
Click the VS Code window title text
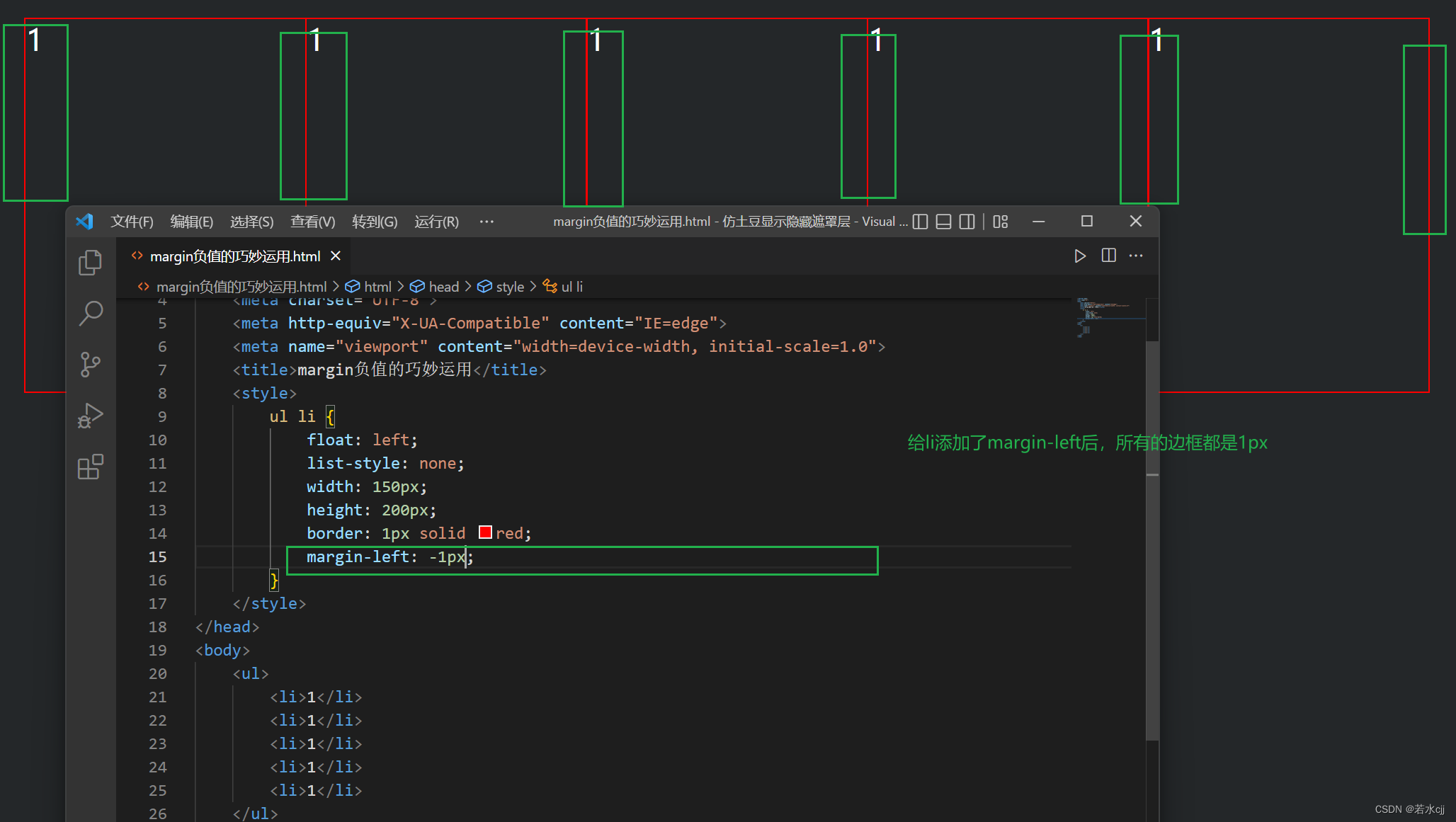730,222
